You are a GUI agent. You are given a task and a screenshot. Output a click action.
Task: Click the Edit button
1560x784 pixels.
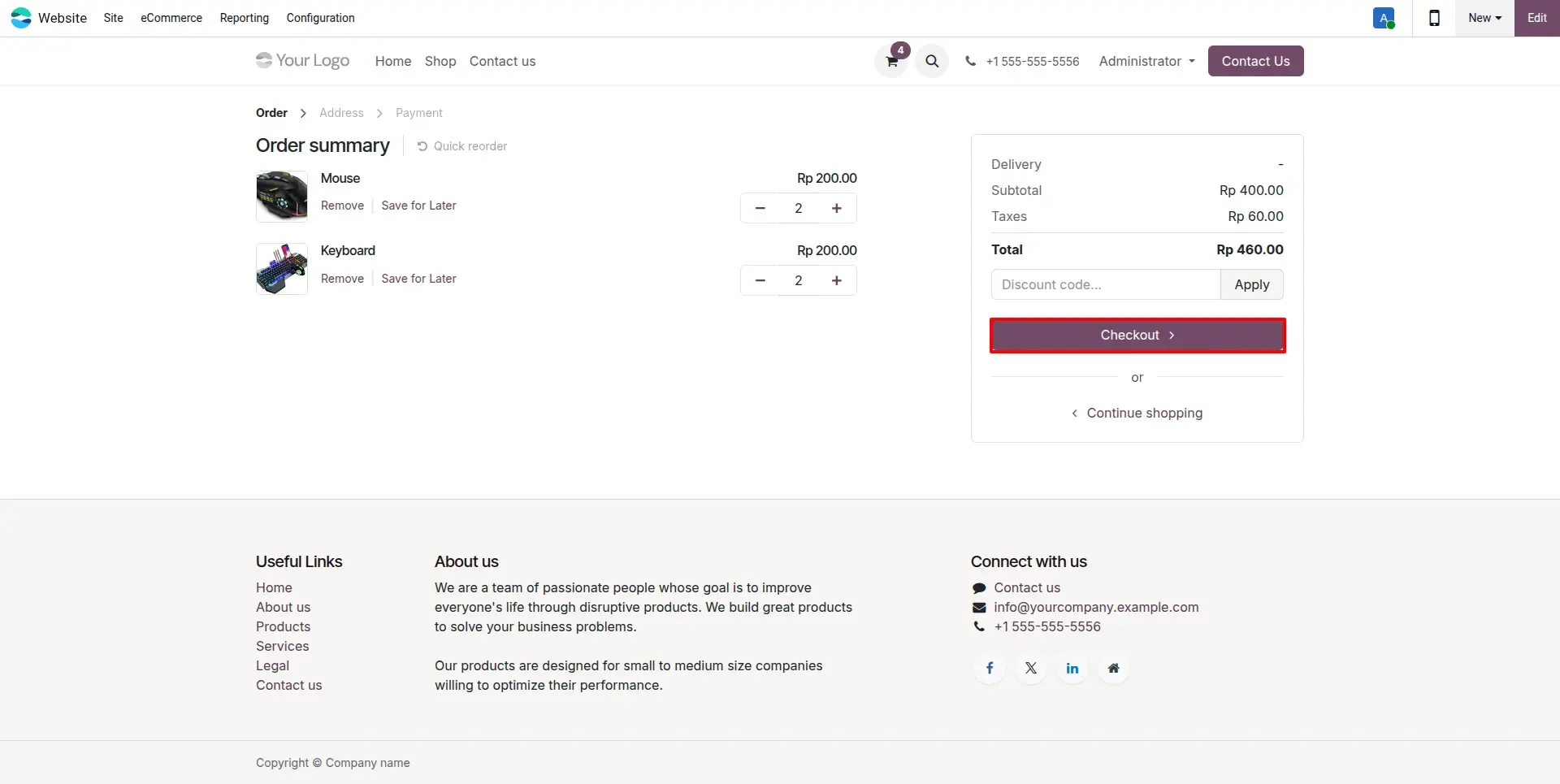click(1536, 18)
